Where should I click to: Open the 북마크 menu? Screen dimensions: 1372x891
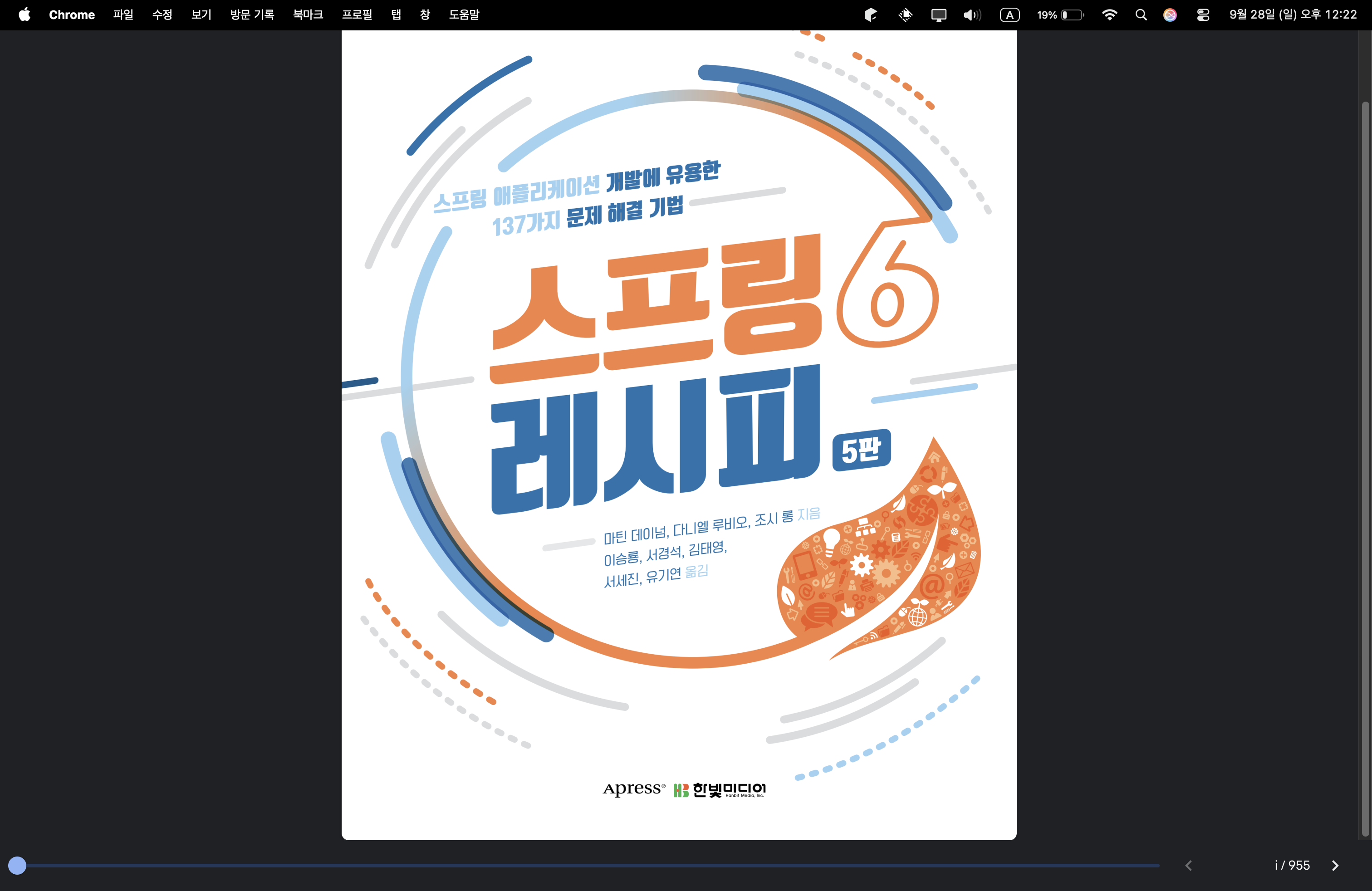308,15
